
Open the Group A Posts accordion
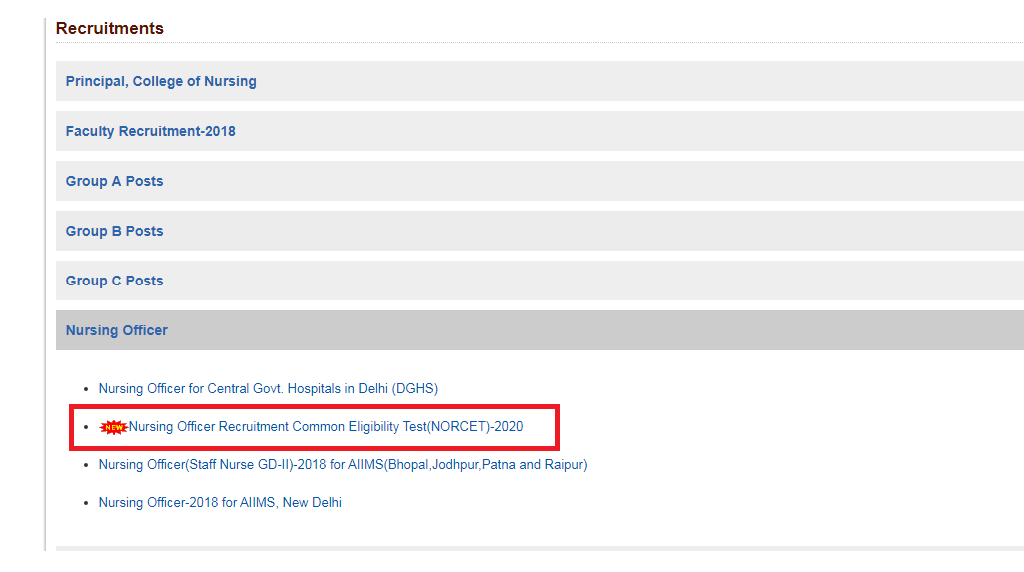(539, 181)
